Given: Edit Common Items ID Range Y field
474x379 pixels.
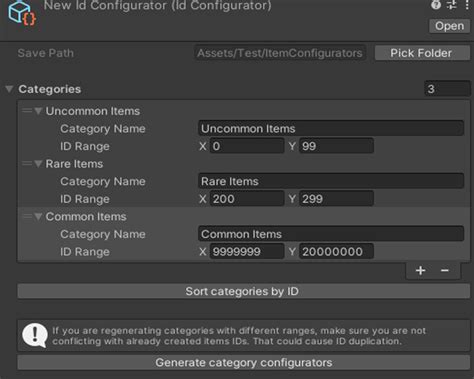Looking at the screenshot, I should (336, 251).
